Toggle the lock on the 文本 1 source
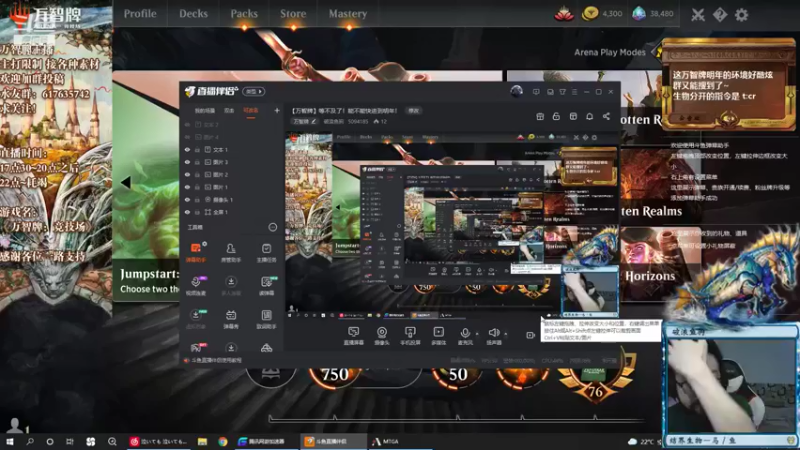The width and height of the screenshot is (800, 450). 197,150
